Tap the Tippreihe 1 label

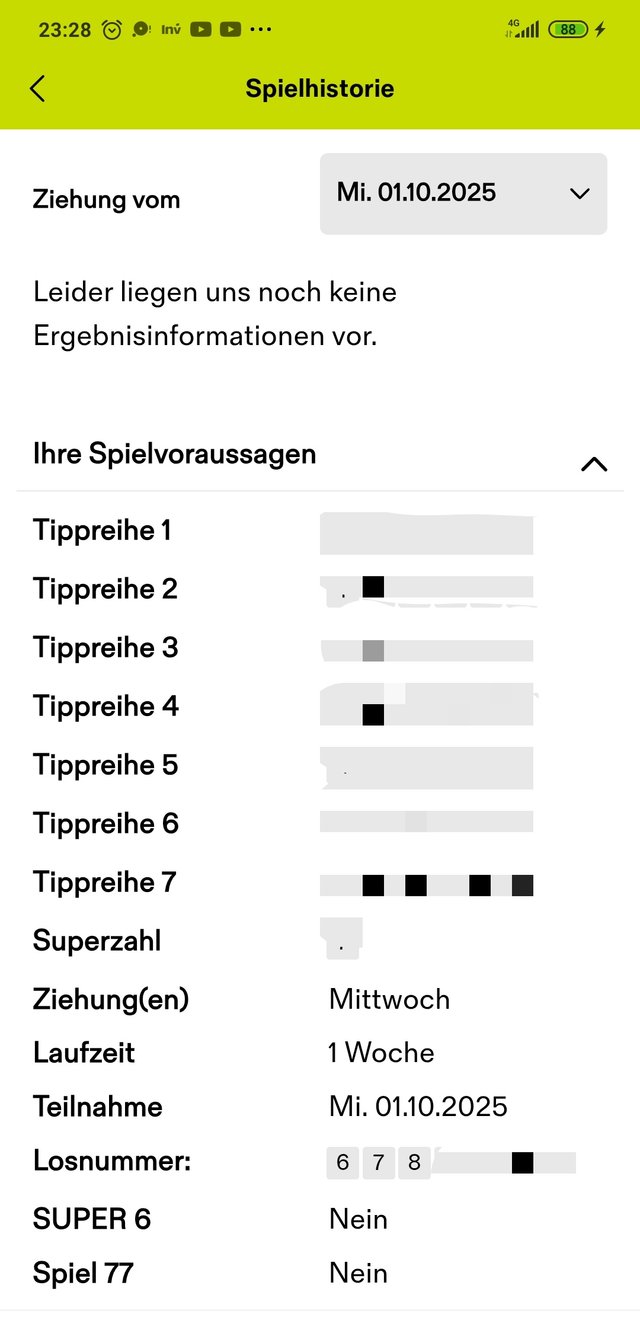(x=102, y=530)
